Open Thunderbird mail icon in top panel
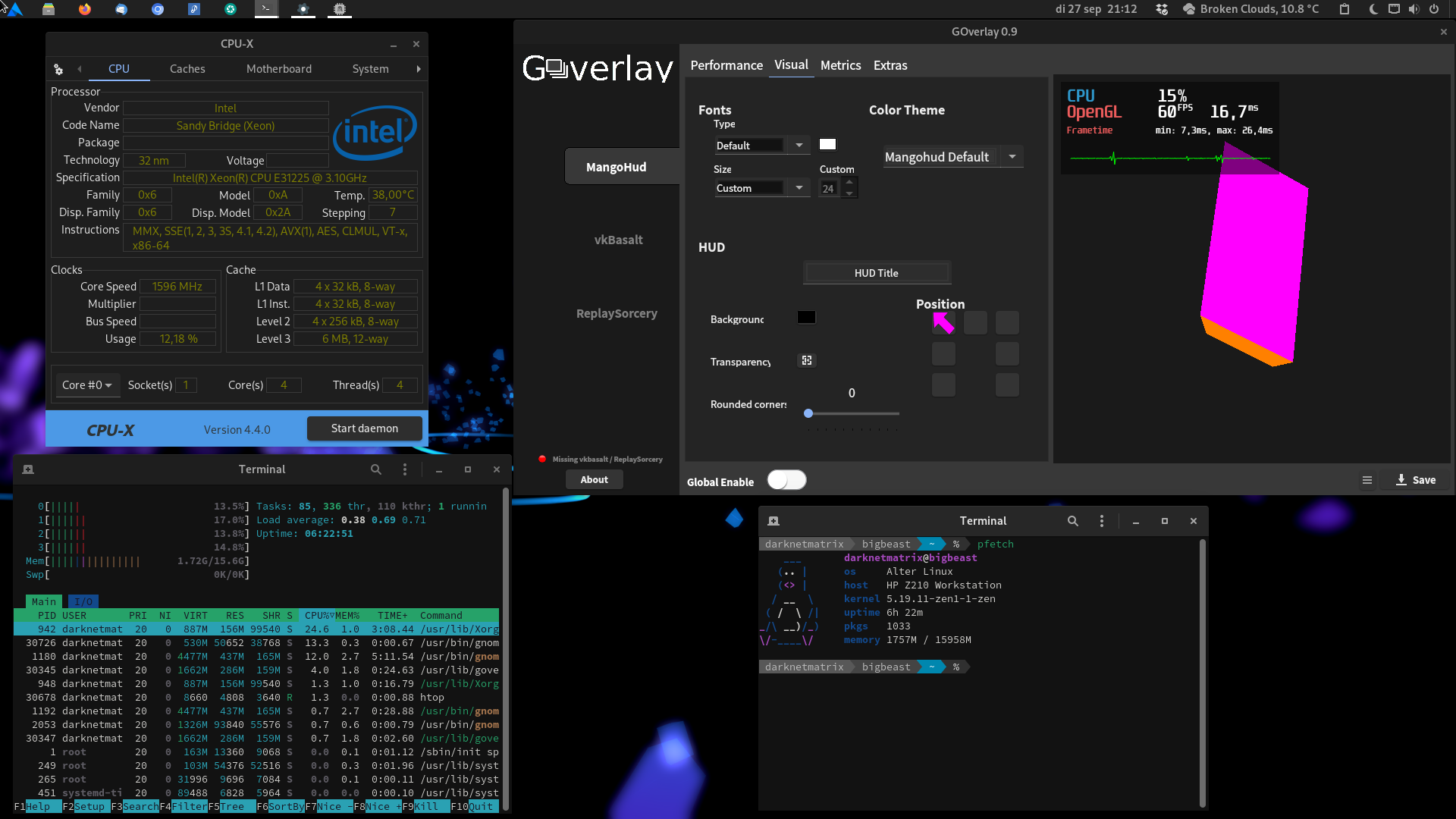 (x=121, y=9)
